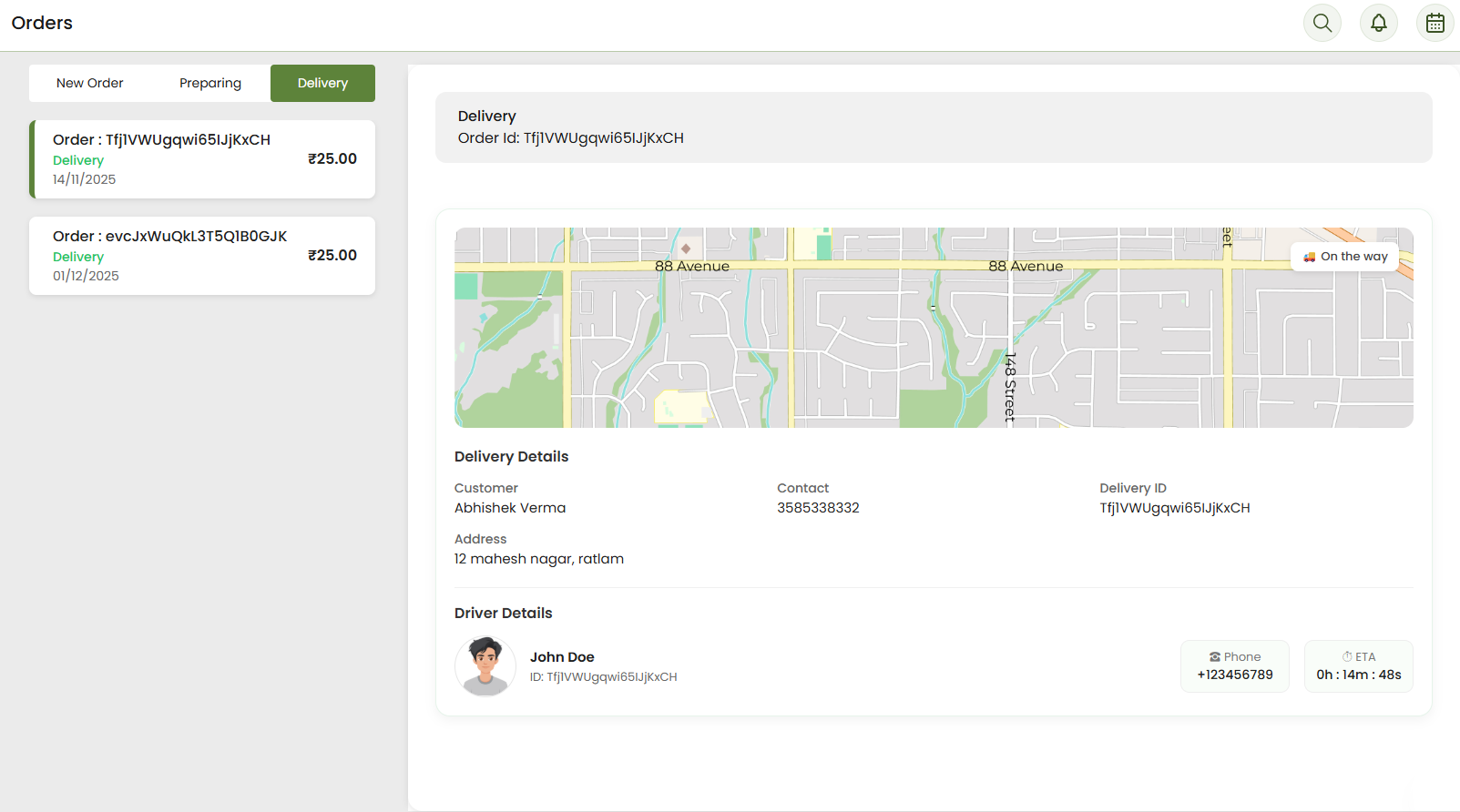Click the notification bell icon

click(1378, 23)
